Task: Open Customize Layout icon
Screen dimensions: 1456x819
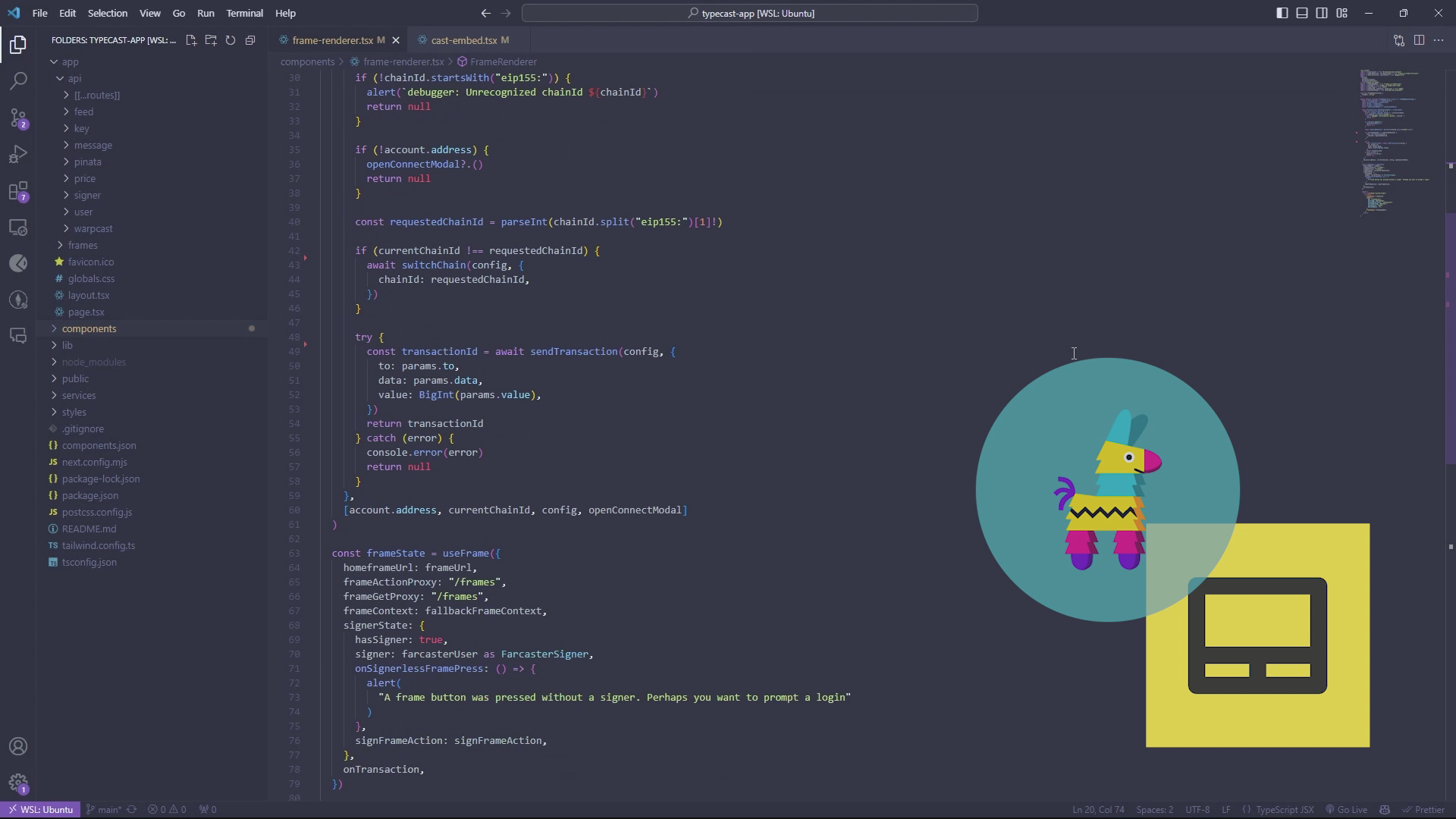Action: [1342, 13]
